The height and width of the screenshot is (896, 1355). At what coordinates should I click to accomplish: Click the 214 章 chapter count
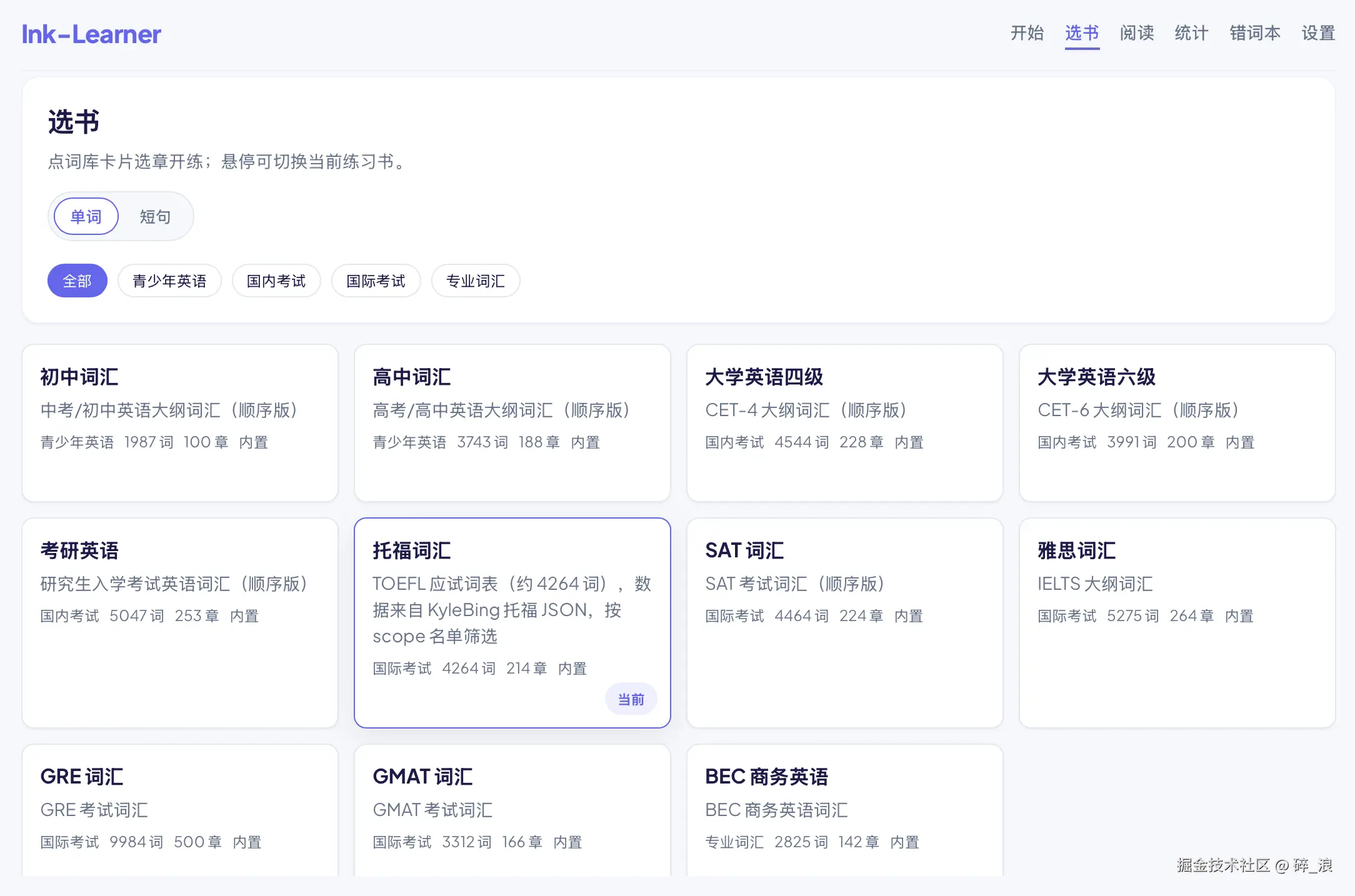[x=527, y=668]
